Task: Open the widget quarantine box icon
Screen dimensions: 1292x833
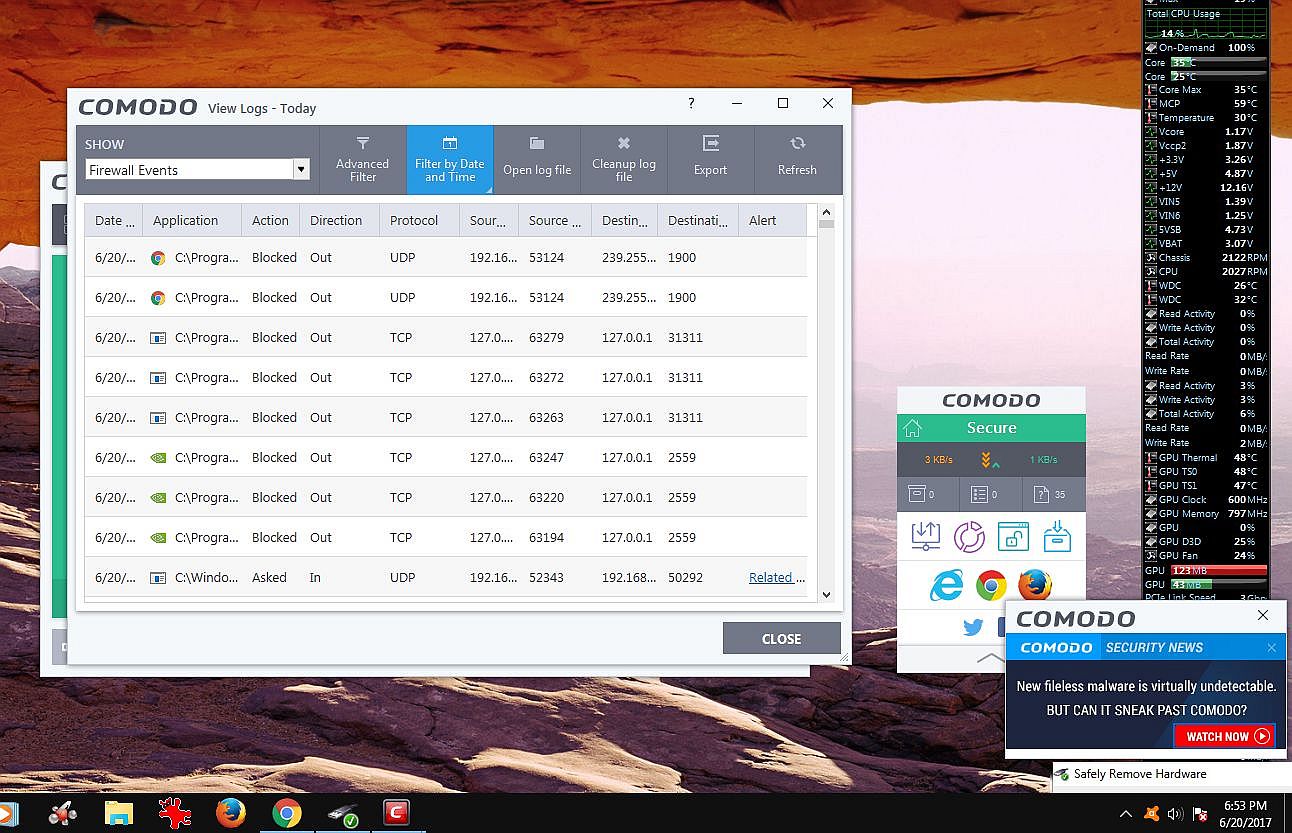Action: point(1057,537)
